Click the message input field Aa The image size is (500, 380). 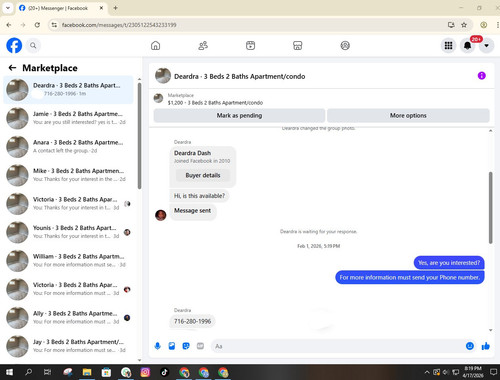point(338,346)
